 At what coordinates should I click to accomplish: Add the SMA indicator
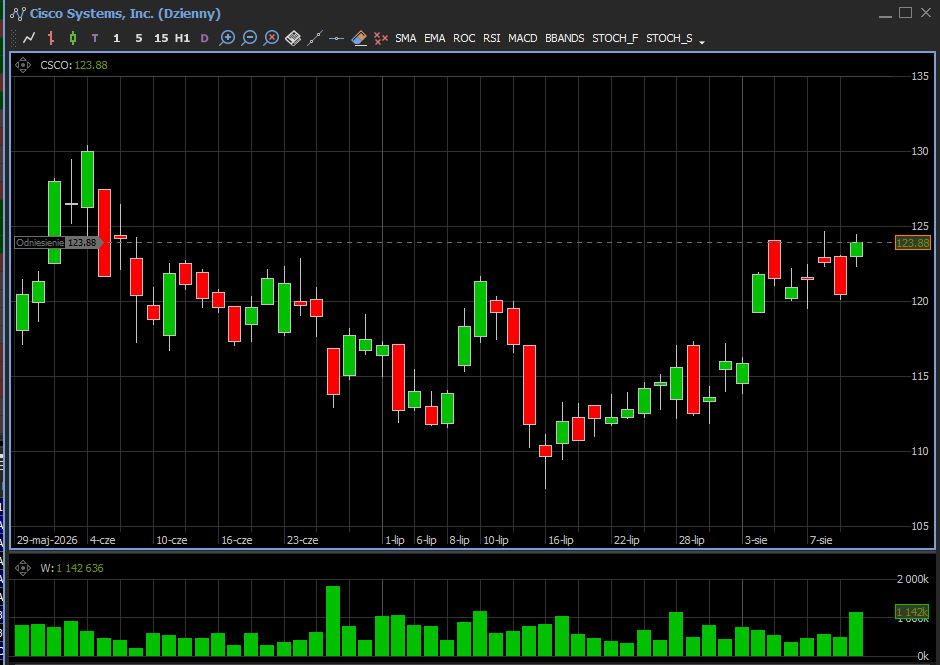tap(405, 38)
